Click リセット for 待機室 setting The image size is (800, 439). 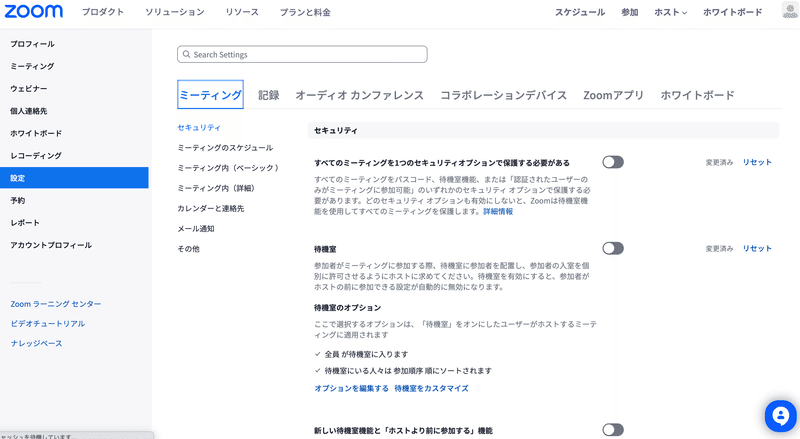click(757, 249)
